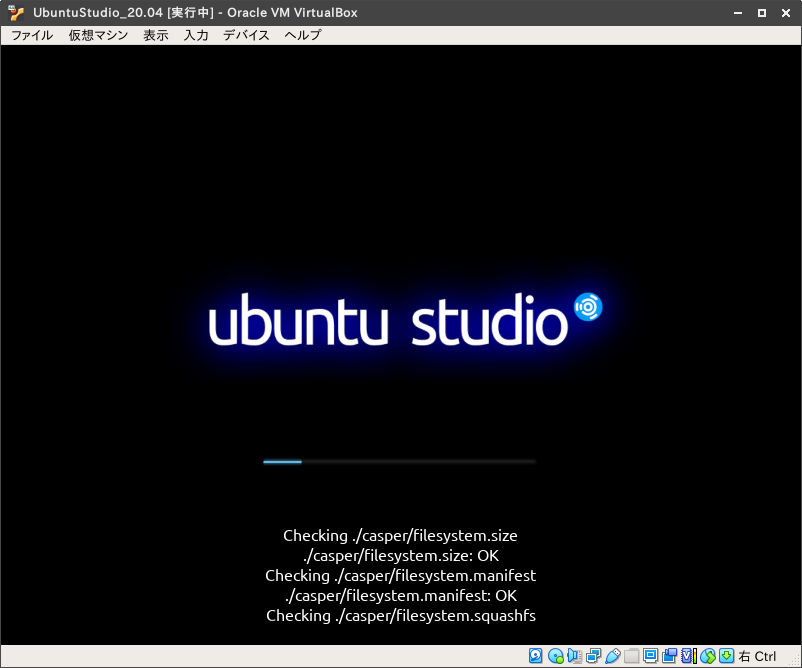Click the mouse integration status icon
The height and width of the screenshot is (668, 802).
point(708,656)
